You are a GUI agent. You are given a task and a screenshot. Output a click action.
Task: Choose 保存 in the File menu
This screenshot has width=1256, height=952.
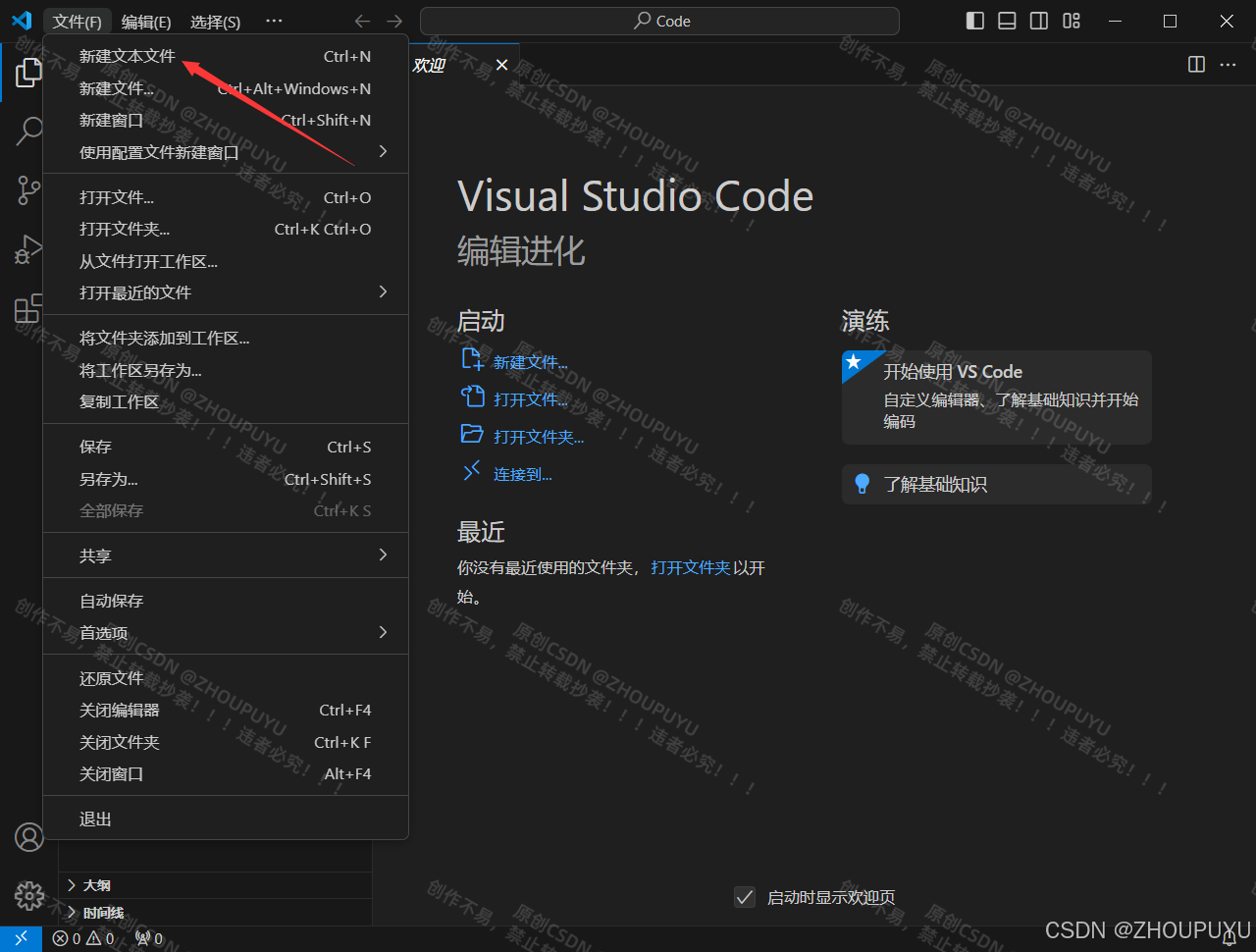(x=226, y=447)
